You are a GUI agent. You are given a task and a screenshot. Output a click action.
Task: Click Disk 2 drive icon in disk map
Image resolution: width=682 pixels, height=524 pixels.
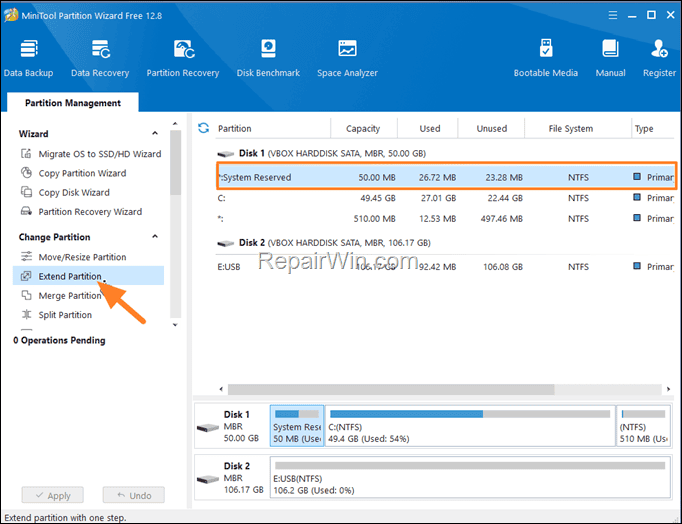(x=207, y=479)
